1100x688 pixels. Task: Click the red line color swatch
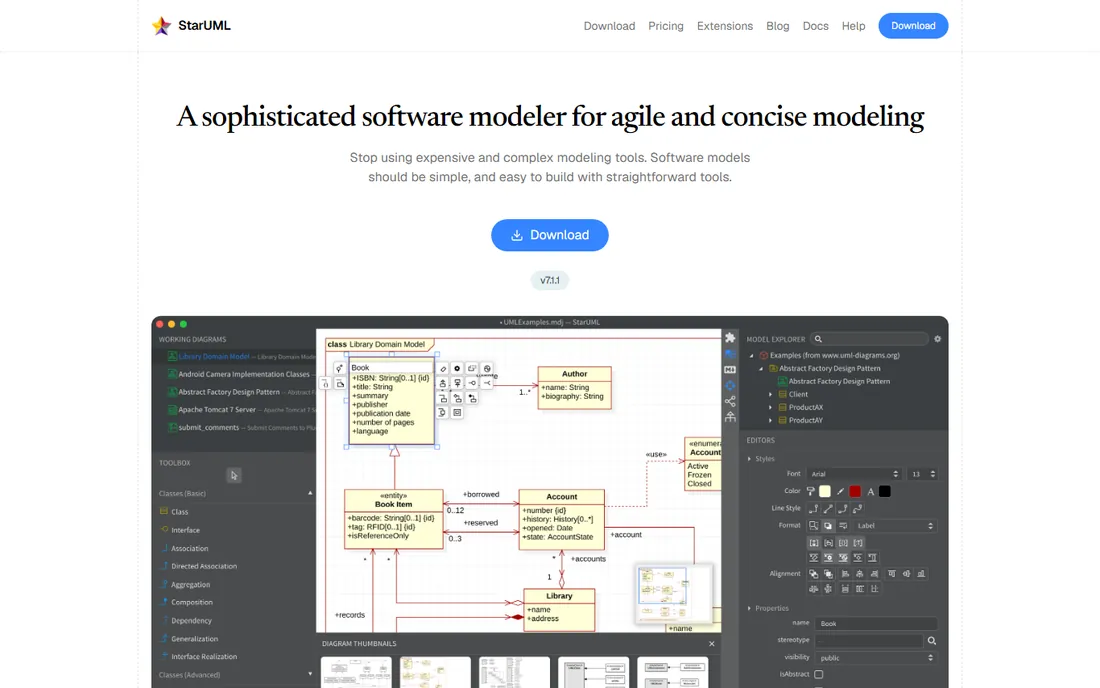tap(854, 492)
